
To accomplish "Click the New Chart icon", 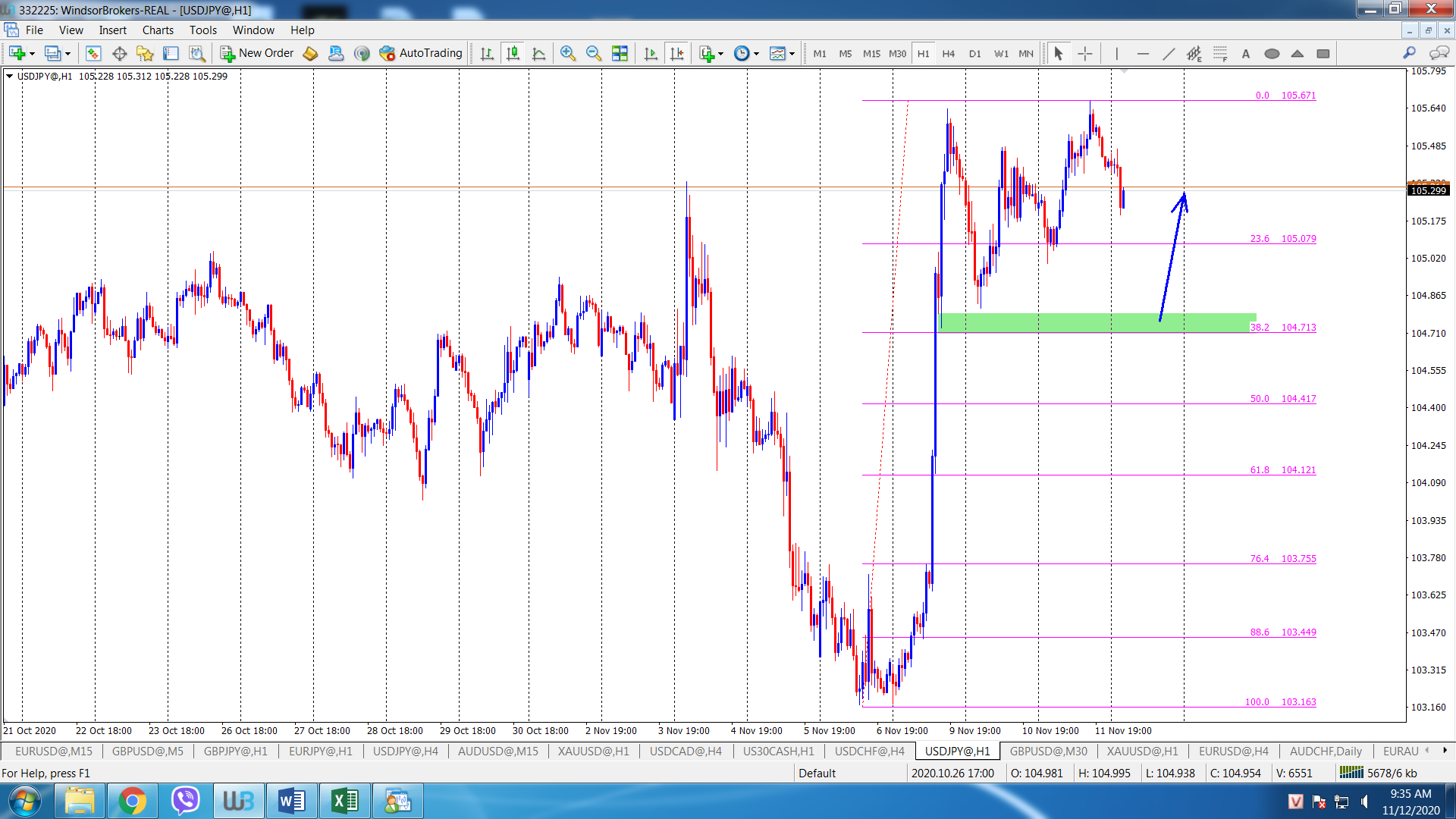I will pos(17,53).
